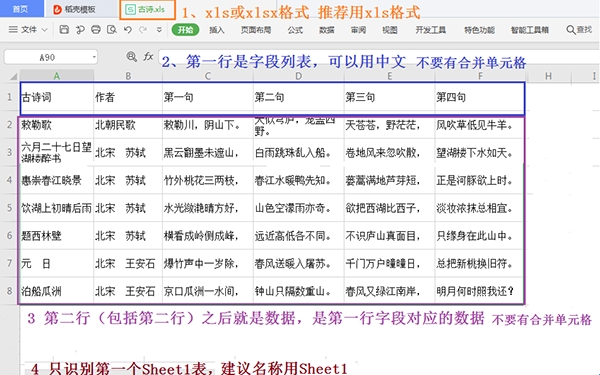The height and width of the screenshot is (375, 600).
Task: Click the zoom magnifier beside fx
Action: click(x=131, y=57)
